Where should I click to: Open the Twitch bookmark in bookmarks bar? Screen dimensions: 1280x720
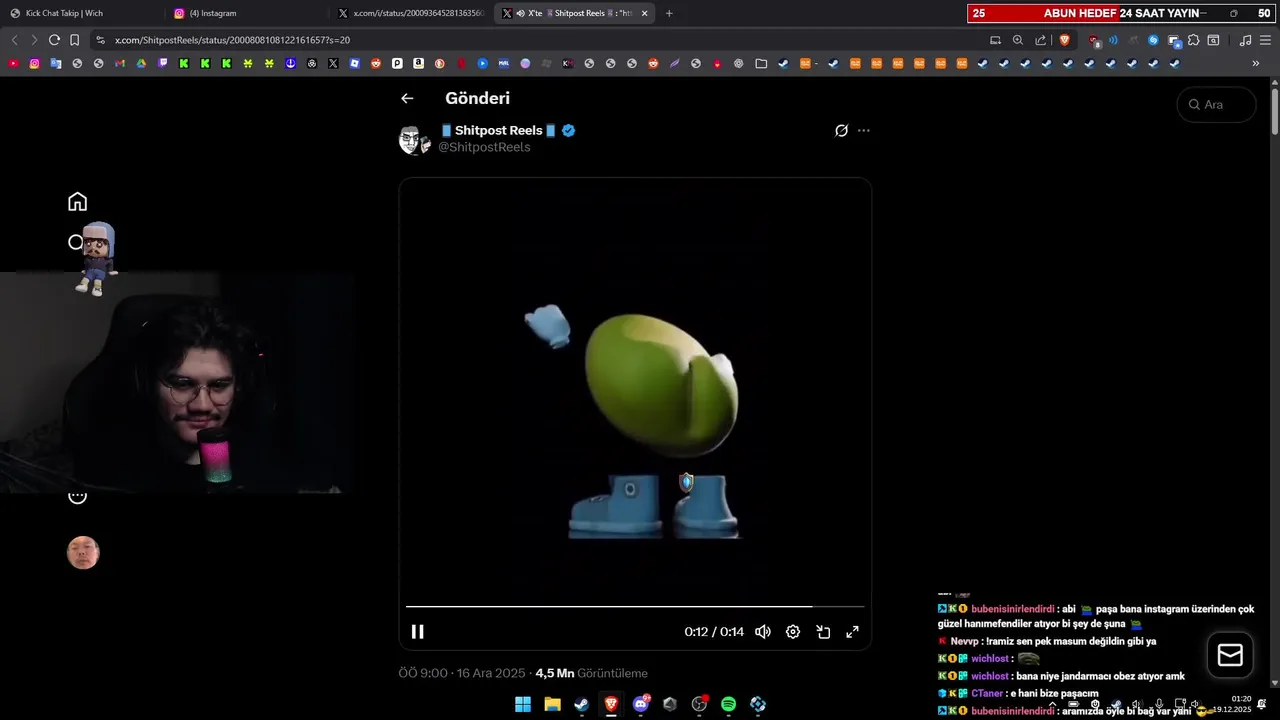[162, 63]
